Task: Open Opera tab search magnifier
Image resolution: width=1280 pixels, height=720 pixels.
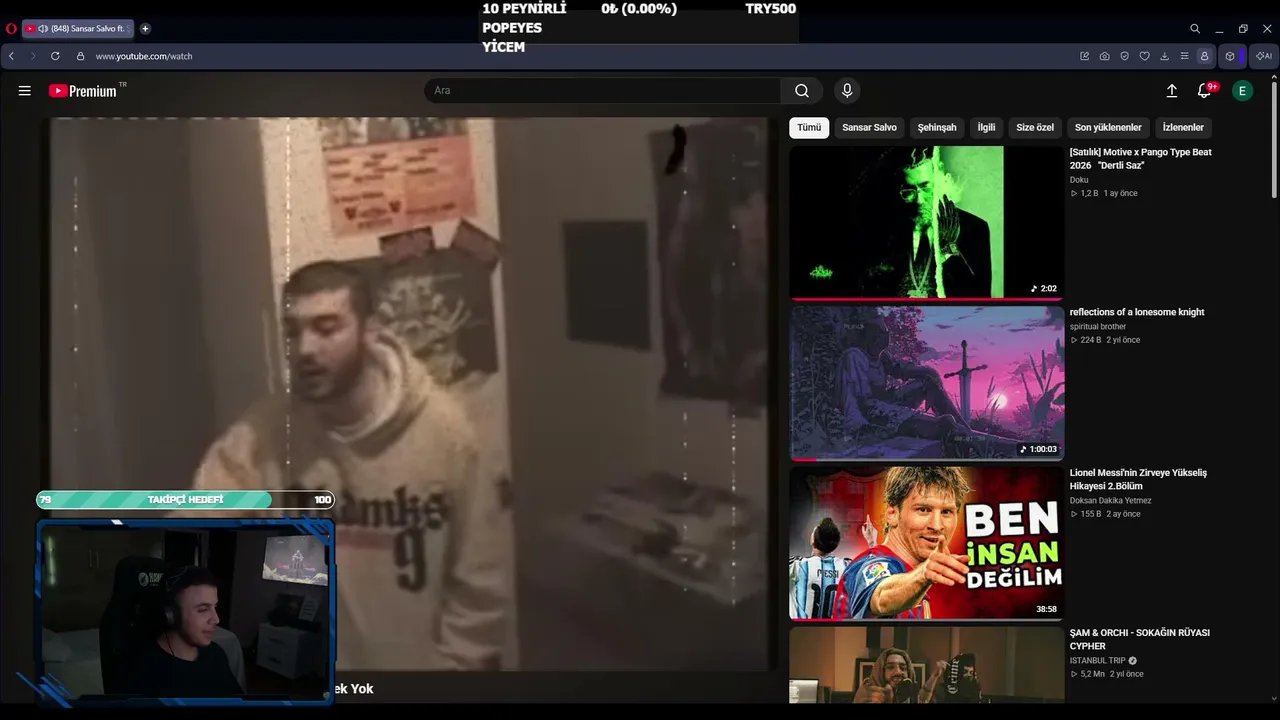Action: [1195, 29]
